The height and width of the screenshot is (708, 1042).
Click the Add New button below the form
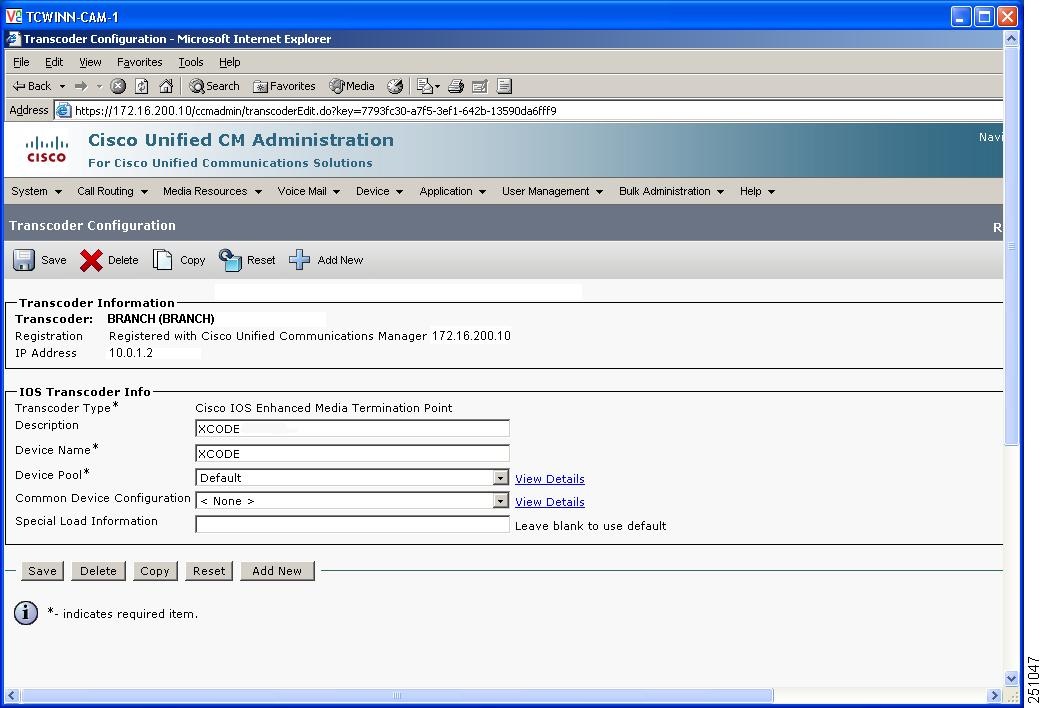(277, 570)
